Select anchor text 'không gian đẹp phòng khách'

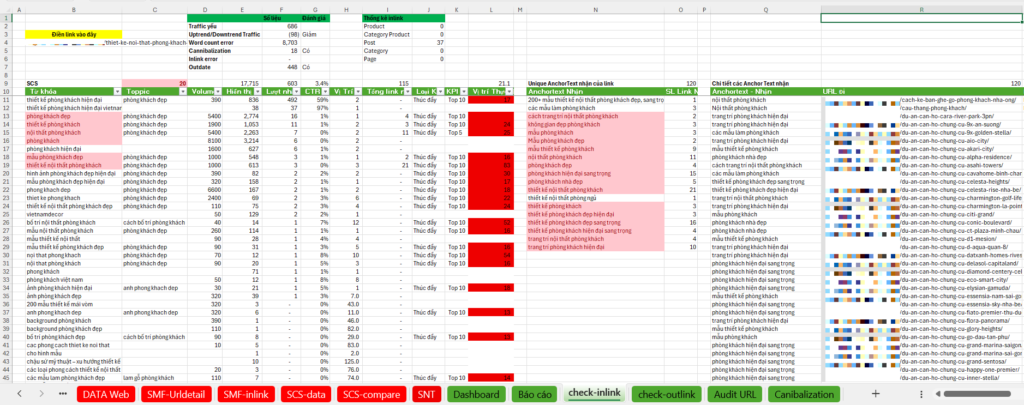[x=596, y=124]
